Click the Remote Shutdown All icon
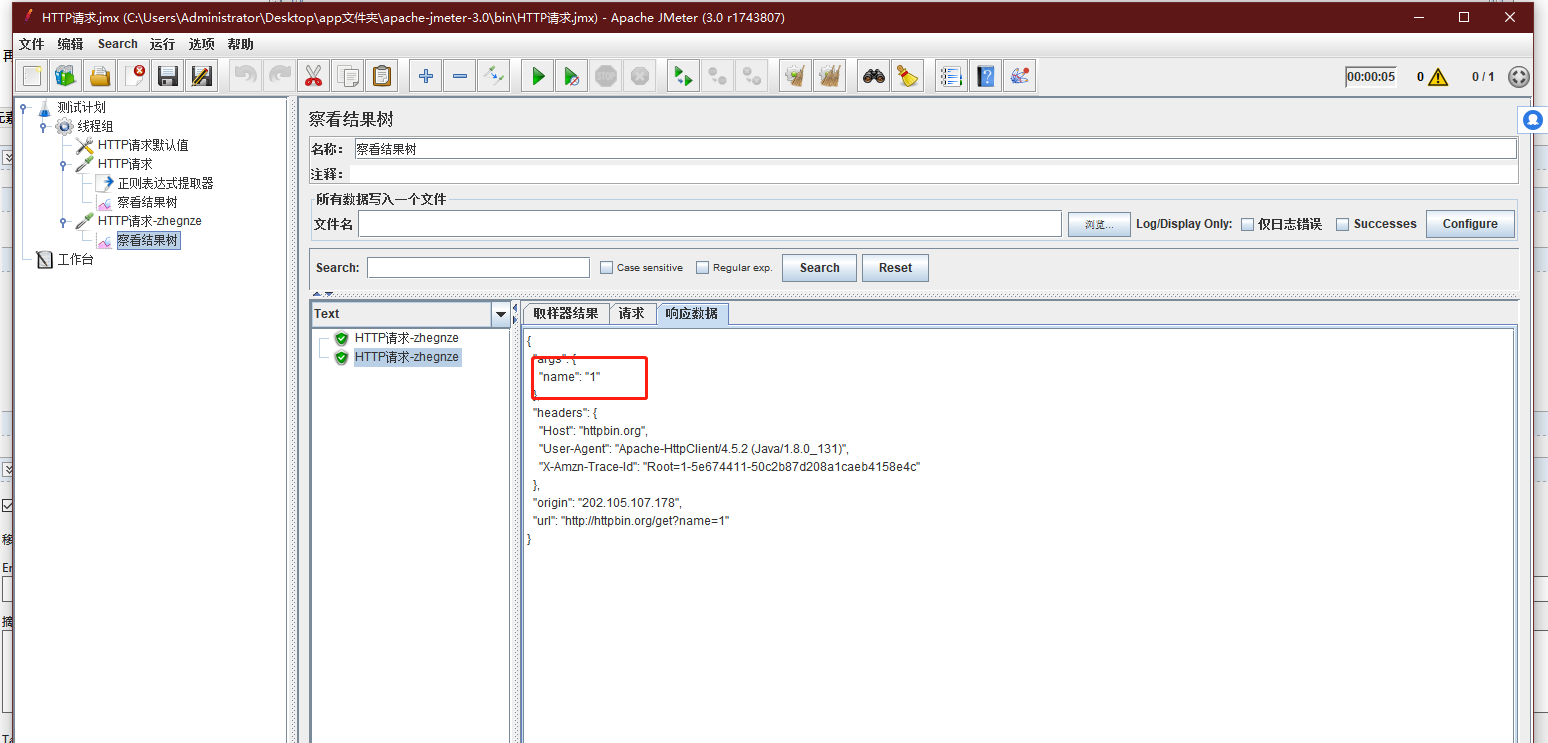This screenshot has width=1548, height=743. 751,76
